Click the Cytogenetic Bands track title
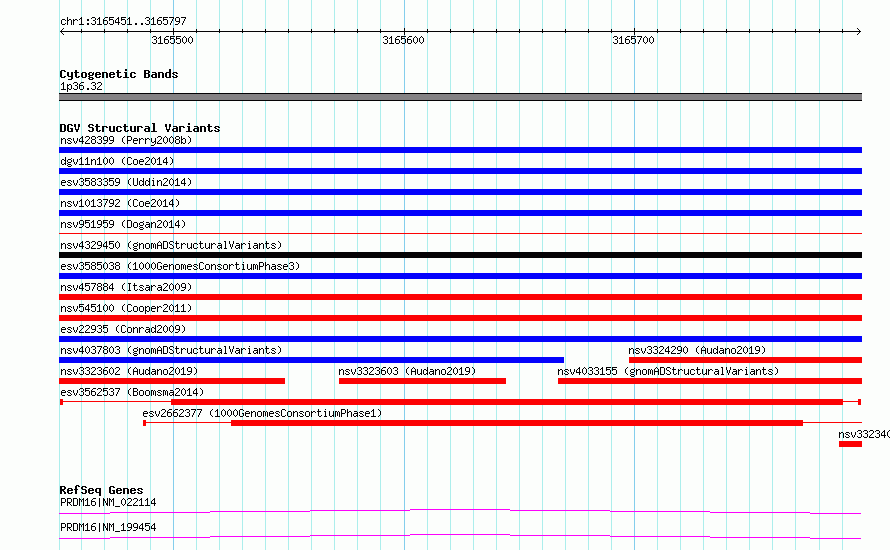This screenshot has width=890, height=550. pos(119,74)
